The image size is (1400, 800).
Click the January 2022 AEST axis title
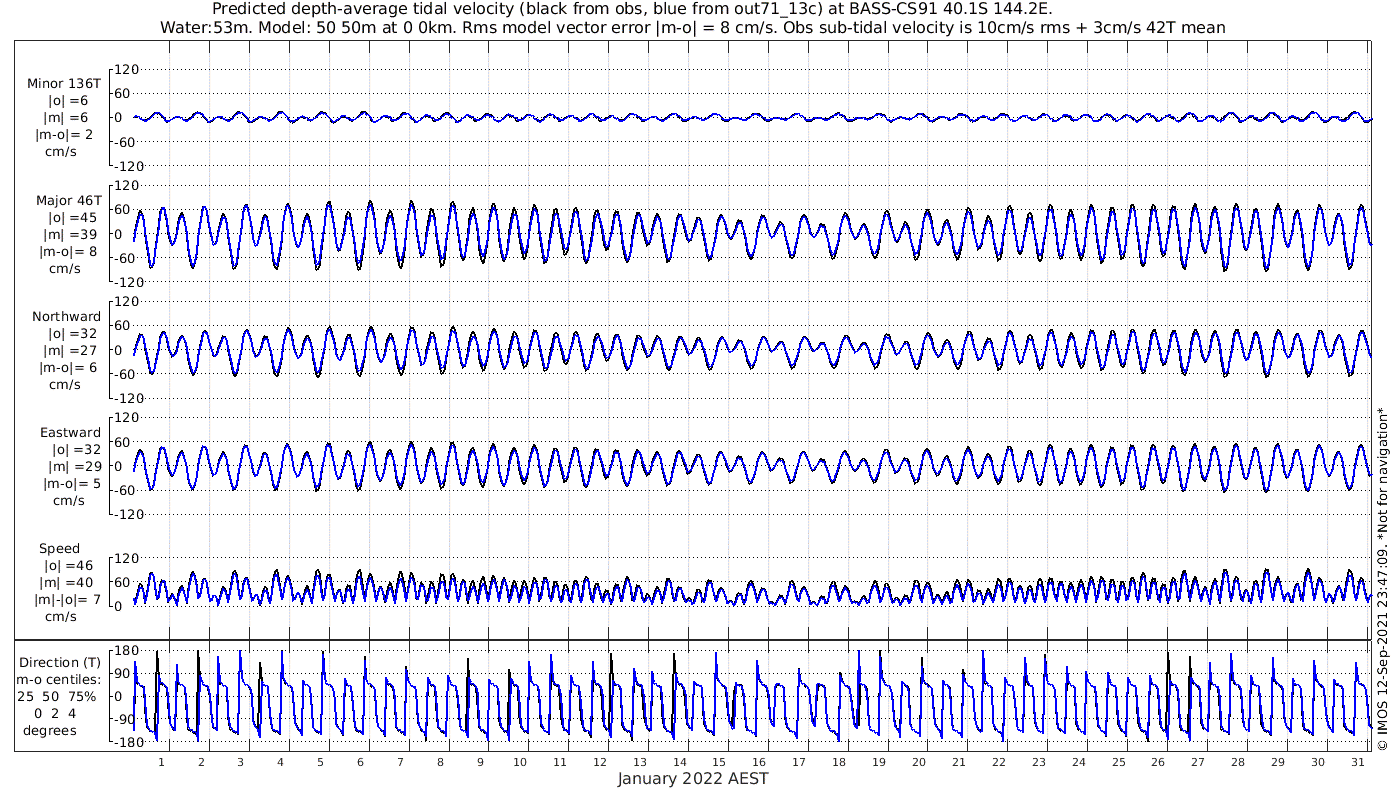692,779
